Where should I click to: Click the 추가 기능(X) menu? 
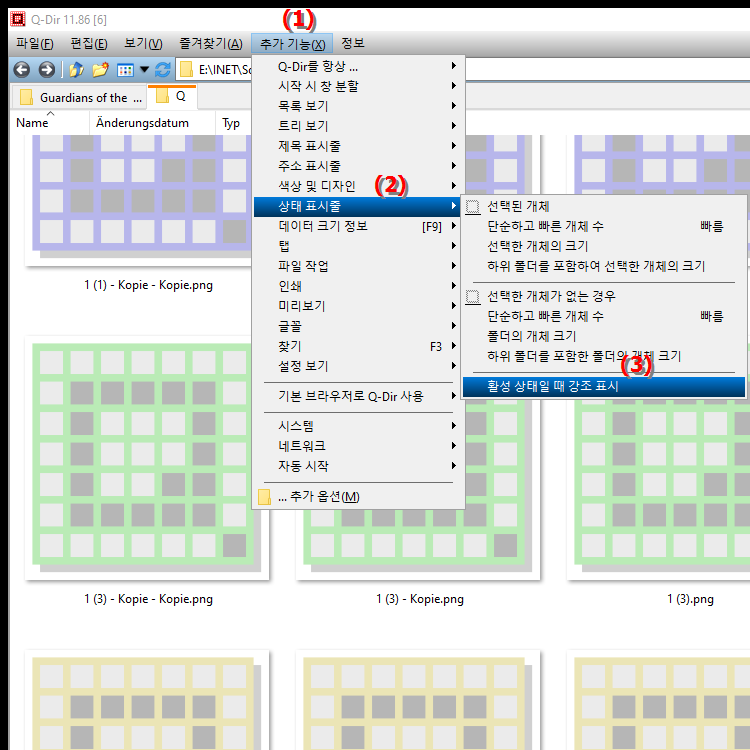pyautogui.click(x=292, y=44)
